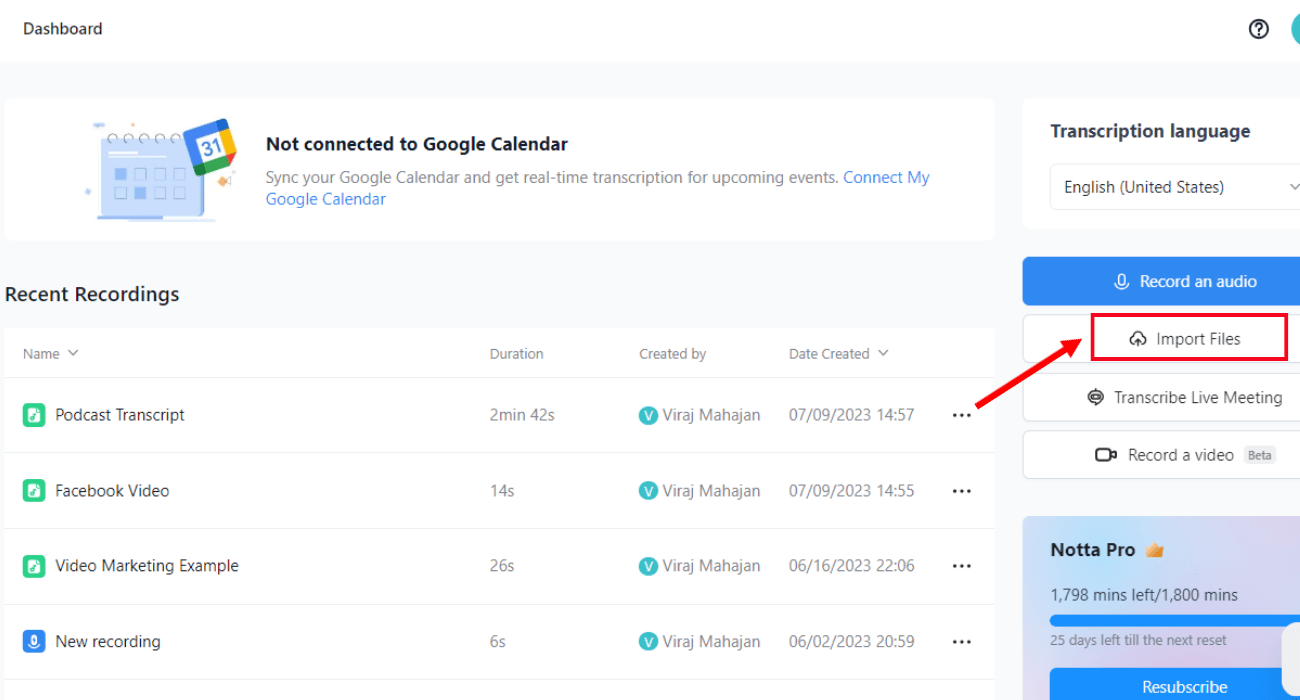Open the Video Marketing Example recording

tap(147, 566)
